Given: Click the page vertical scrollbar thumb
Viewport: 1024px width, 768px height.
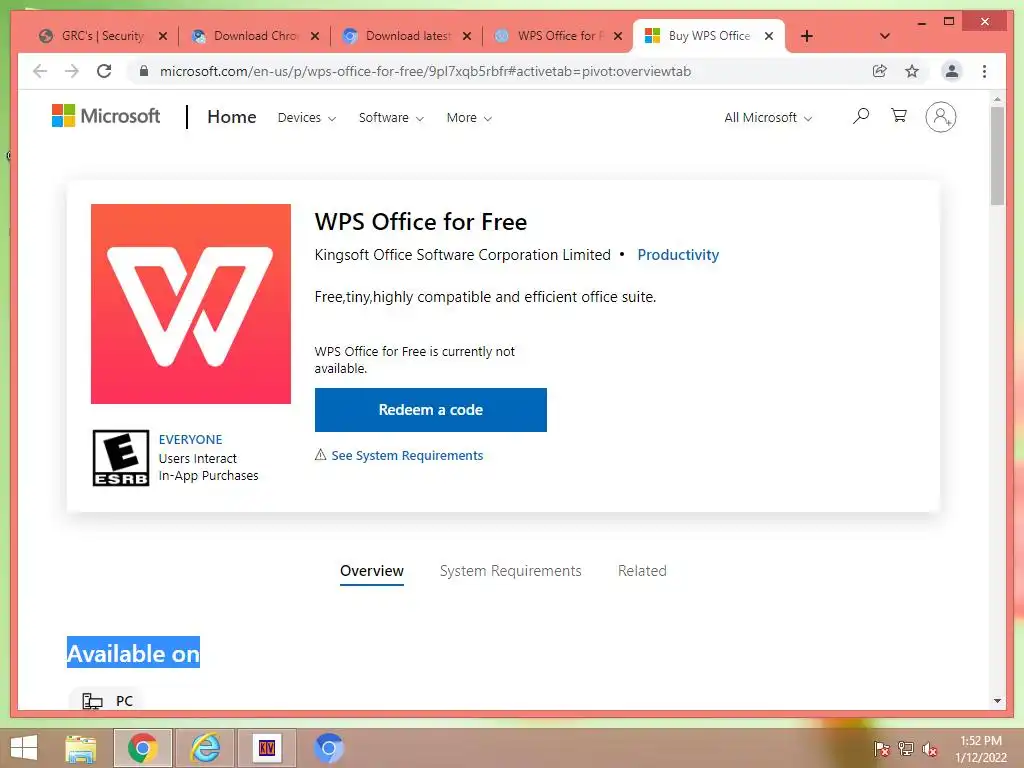Looking at the screenshot, I should [997, 156].
